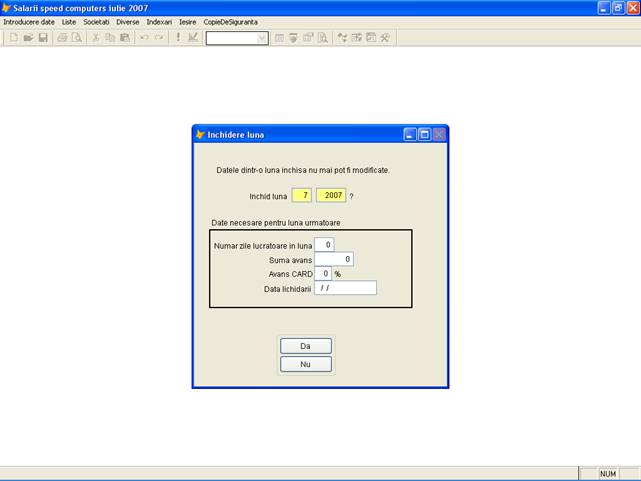Click the toolbar icon right after the combo box
Screen dimensions: 641x481
pos(279,38)
